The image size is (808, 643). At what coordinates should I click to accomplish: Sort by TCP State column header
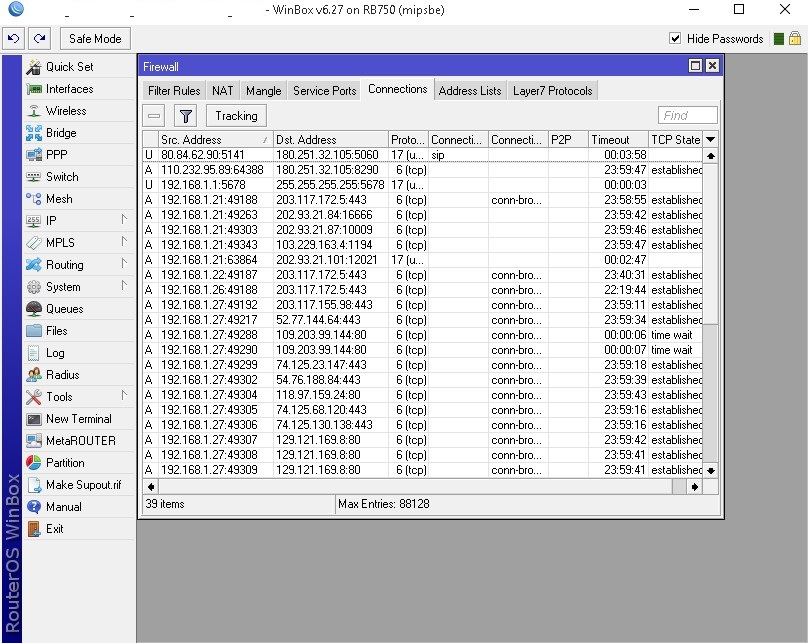click(675, 140)
